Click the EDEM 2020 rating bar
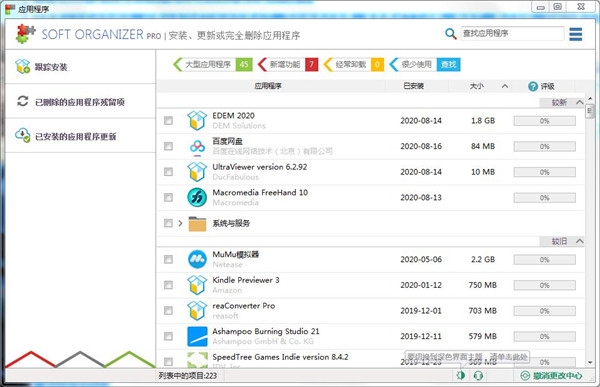Image resolution: width=600 pixels, height=387 pixels. click(545, 121)
